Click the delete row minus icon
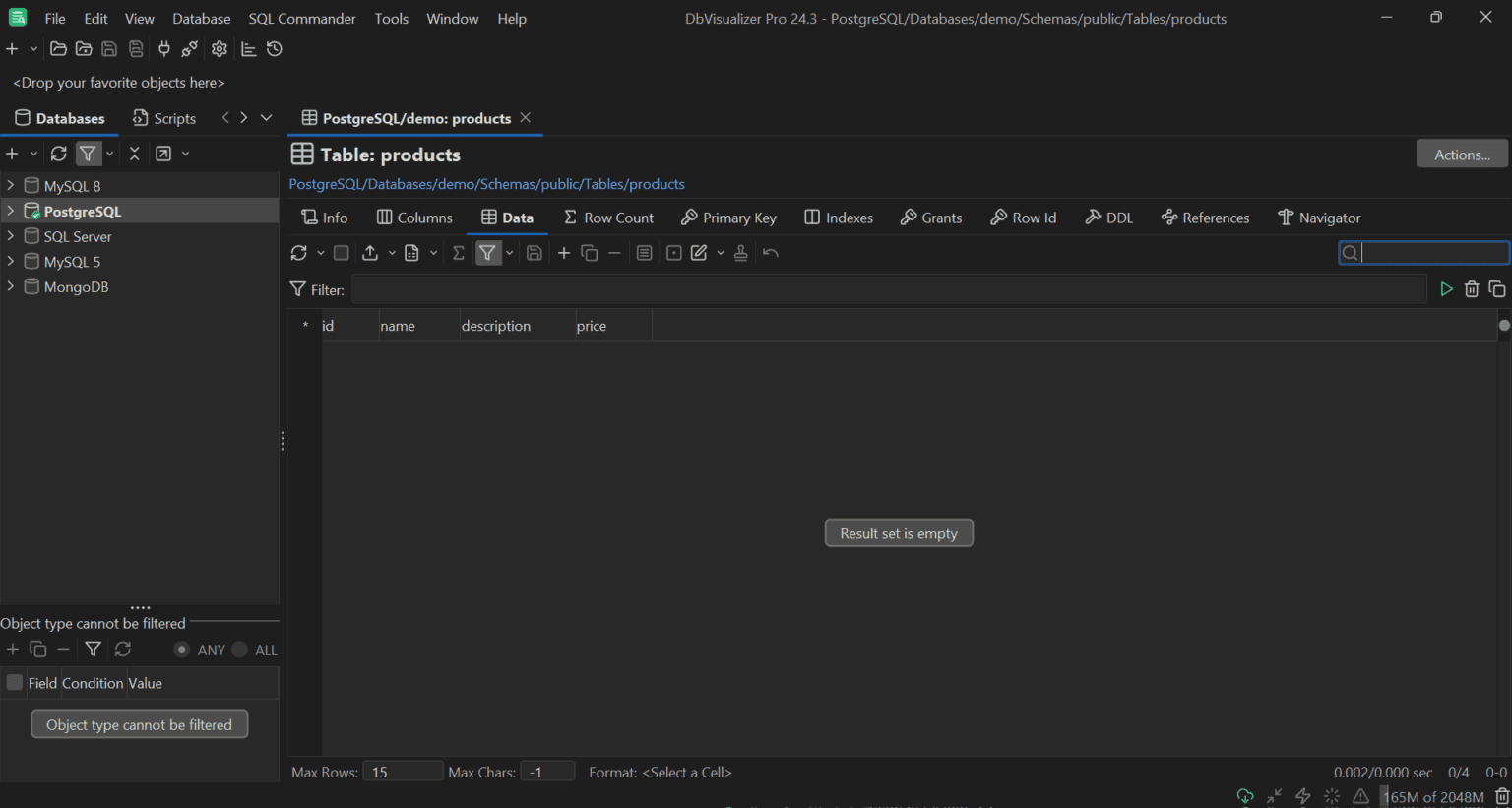Viewport: 1512px width, 808px height. click(x=613, y=252)
